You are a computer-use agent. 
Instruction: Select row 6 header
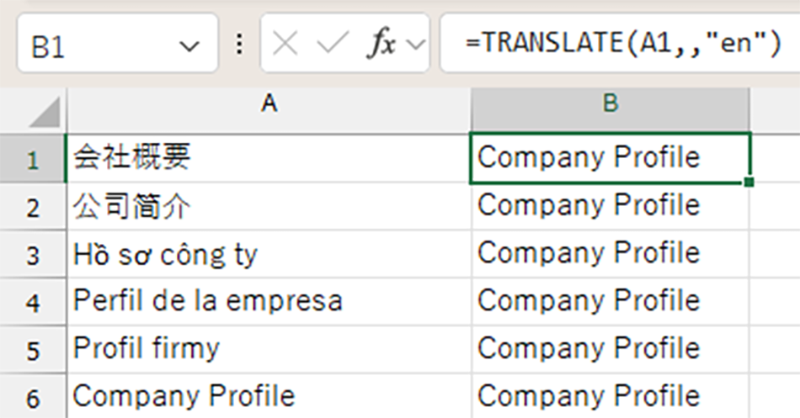pyautogui.click(x=32, y=394)
